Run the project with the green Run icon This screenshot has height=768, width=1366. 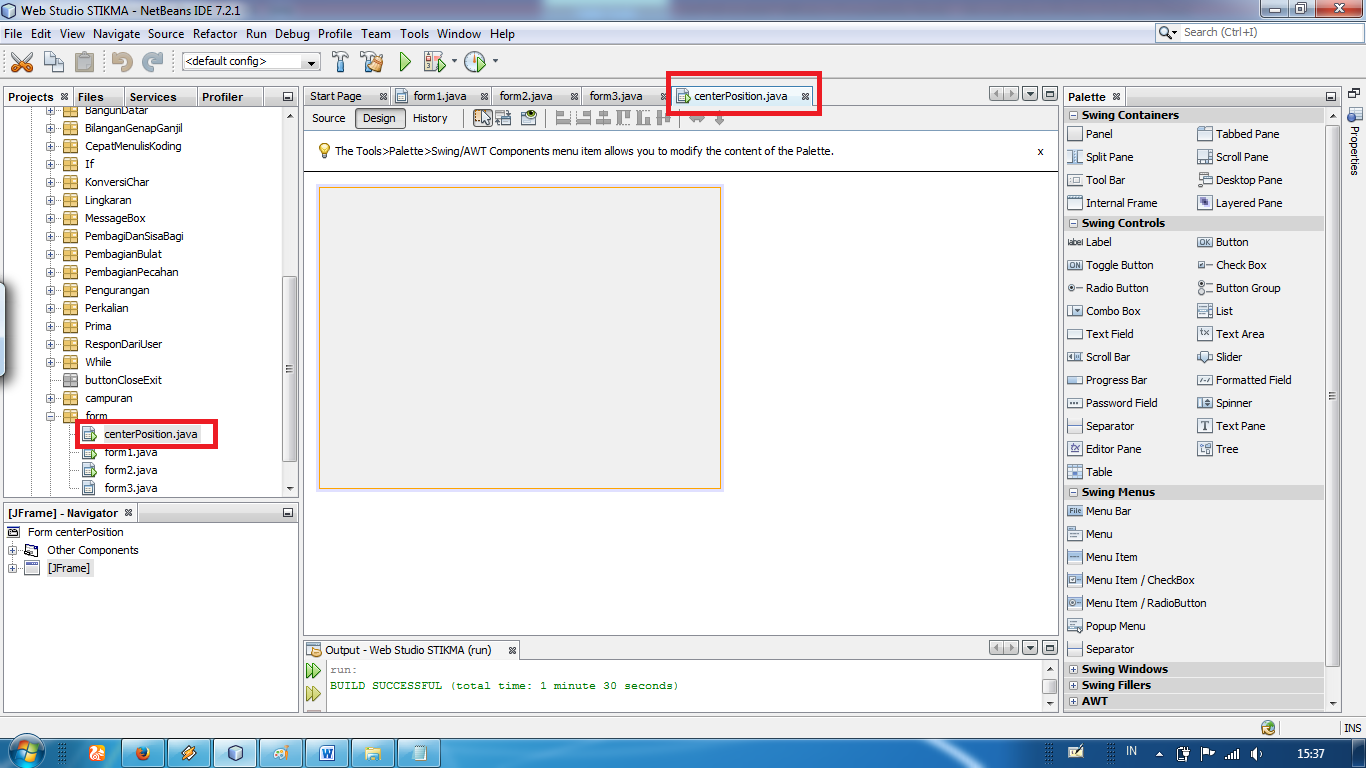point(404,61)
